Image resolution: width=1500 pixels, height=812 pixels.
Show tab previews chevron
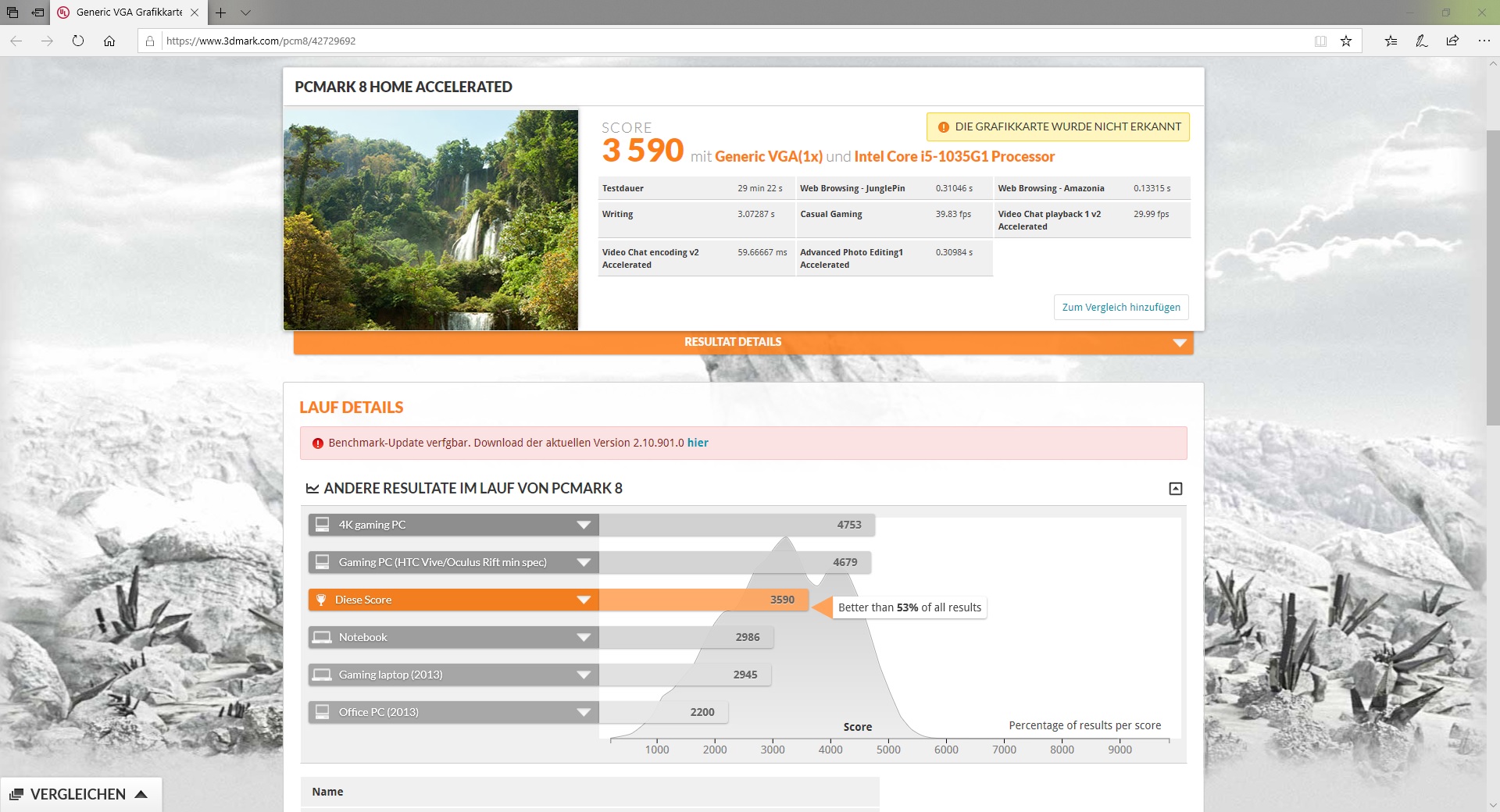pos(245,12)
